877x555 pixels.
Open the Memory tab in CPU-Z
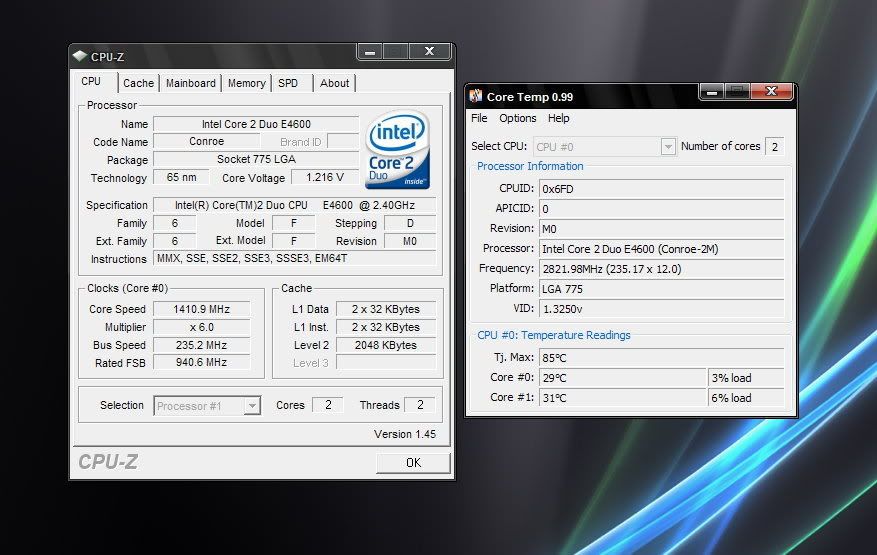(x=247, y=83)
